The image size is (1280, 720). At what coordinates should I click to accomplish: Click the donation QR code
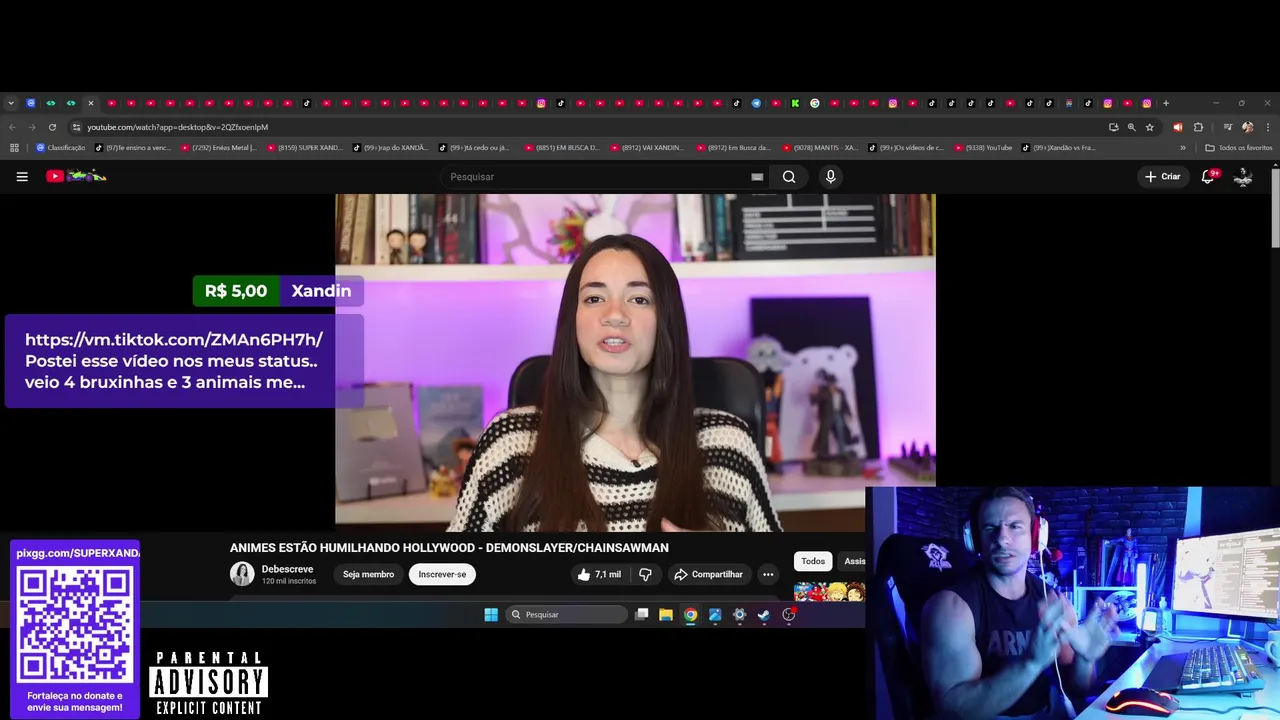[75, 625]
